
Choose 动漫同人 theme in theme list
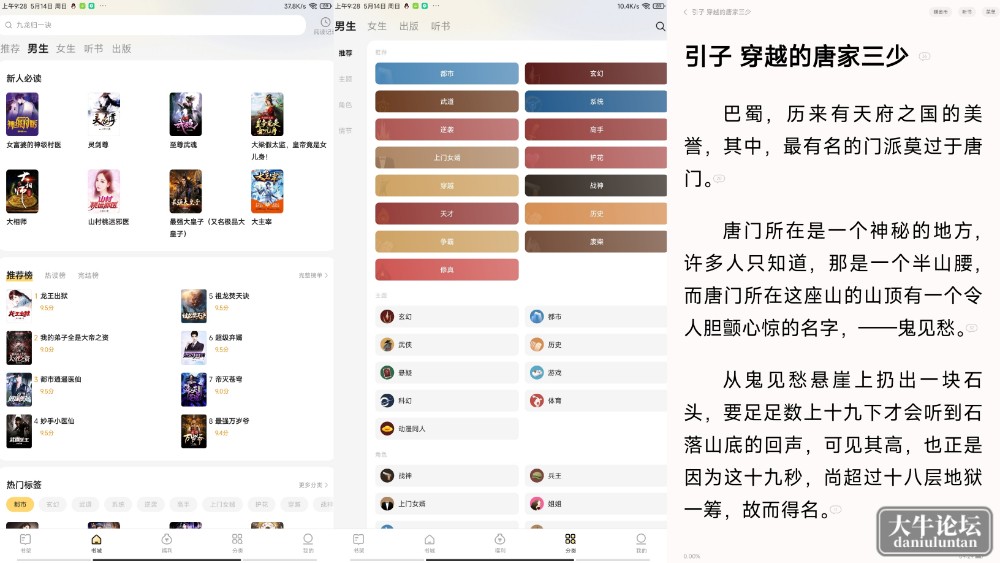(x=446, y=428)
